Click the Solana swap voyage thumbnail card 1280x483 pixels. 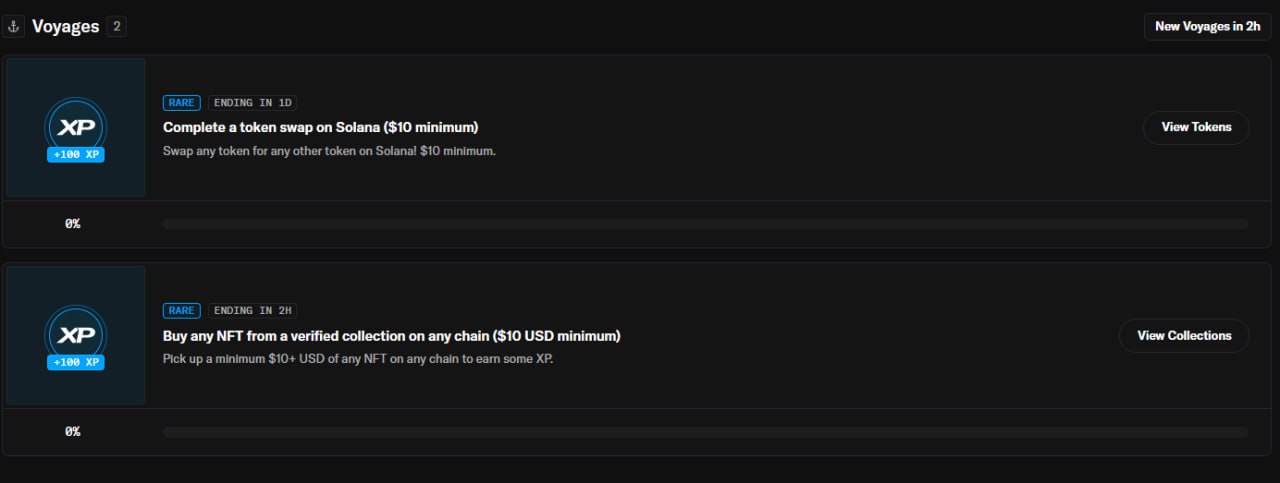pyautogui.click(x=76, y=127)
